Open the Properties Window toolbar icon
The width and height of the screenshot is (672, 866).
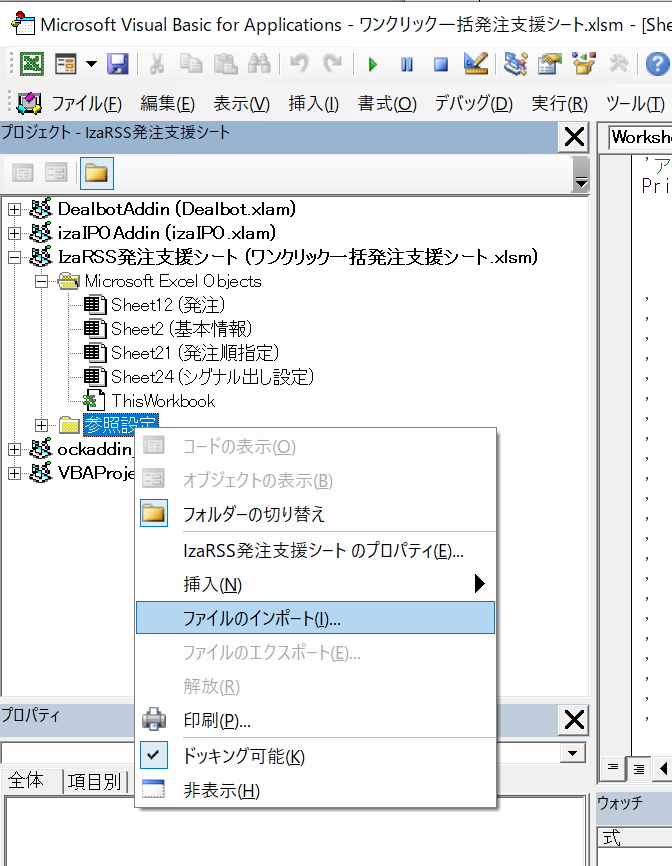(549, 64)
